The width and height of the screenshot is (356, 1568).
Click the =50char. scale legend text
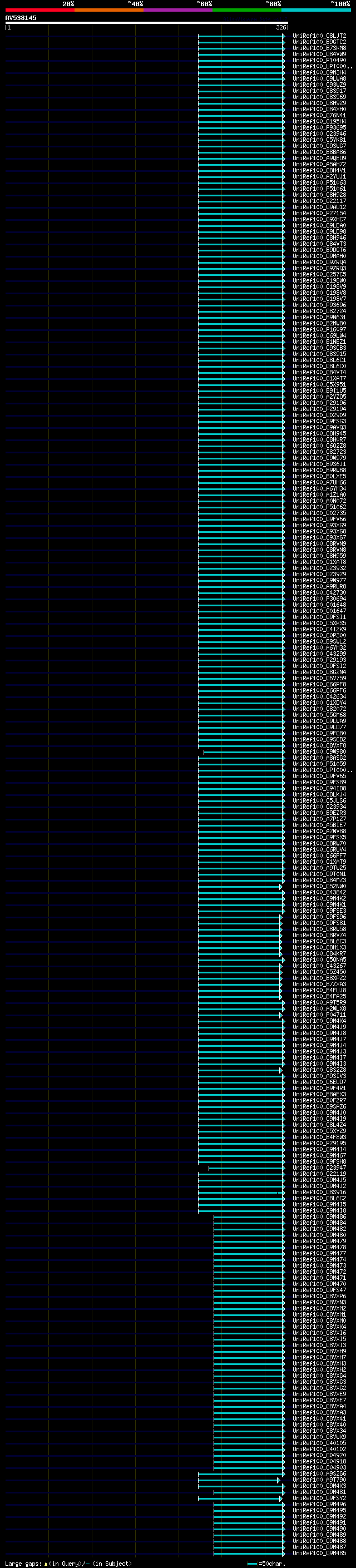click(x=272, y=1564)
